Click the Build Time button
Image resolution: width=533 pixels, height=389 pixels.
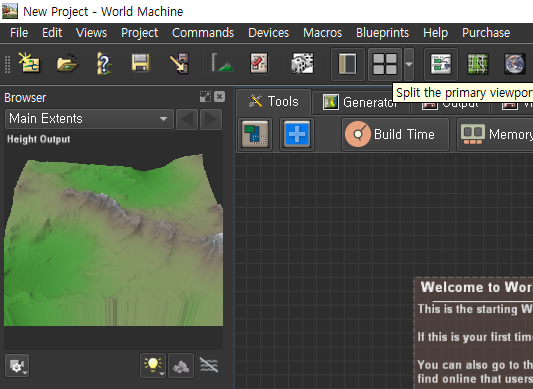(395, 134)
